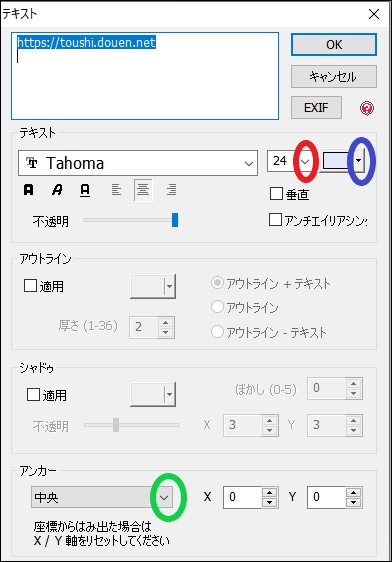Screen dimensions: 392x562
Task: Check 適用 in the アウトライン section
Action: click(30, 286)
